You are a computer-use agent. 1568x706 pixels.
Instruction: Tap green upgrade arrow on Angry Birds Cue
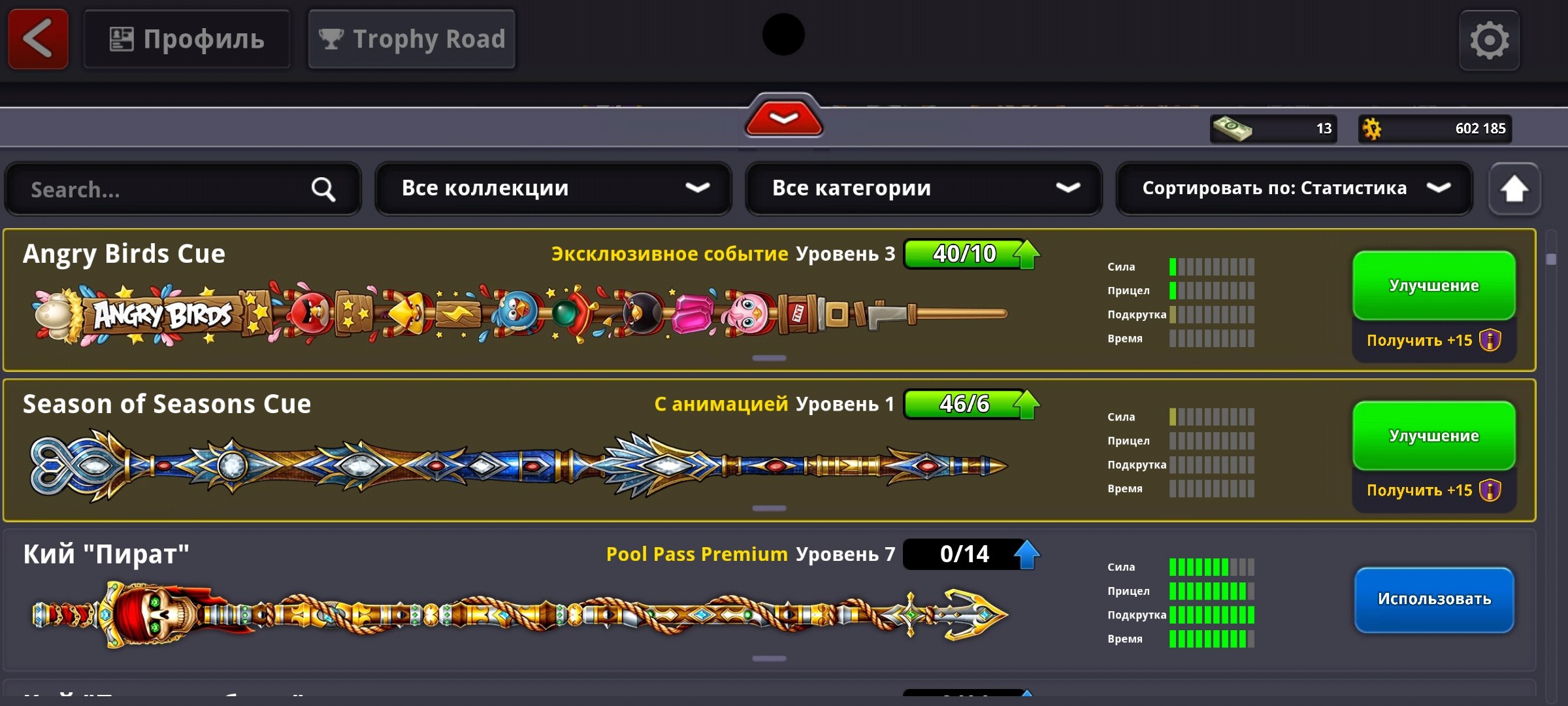1026,254
